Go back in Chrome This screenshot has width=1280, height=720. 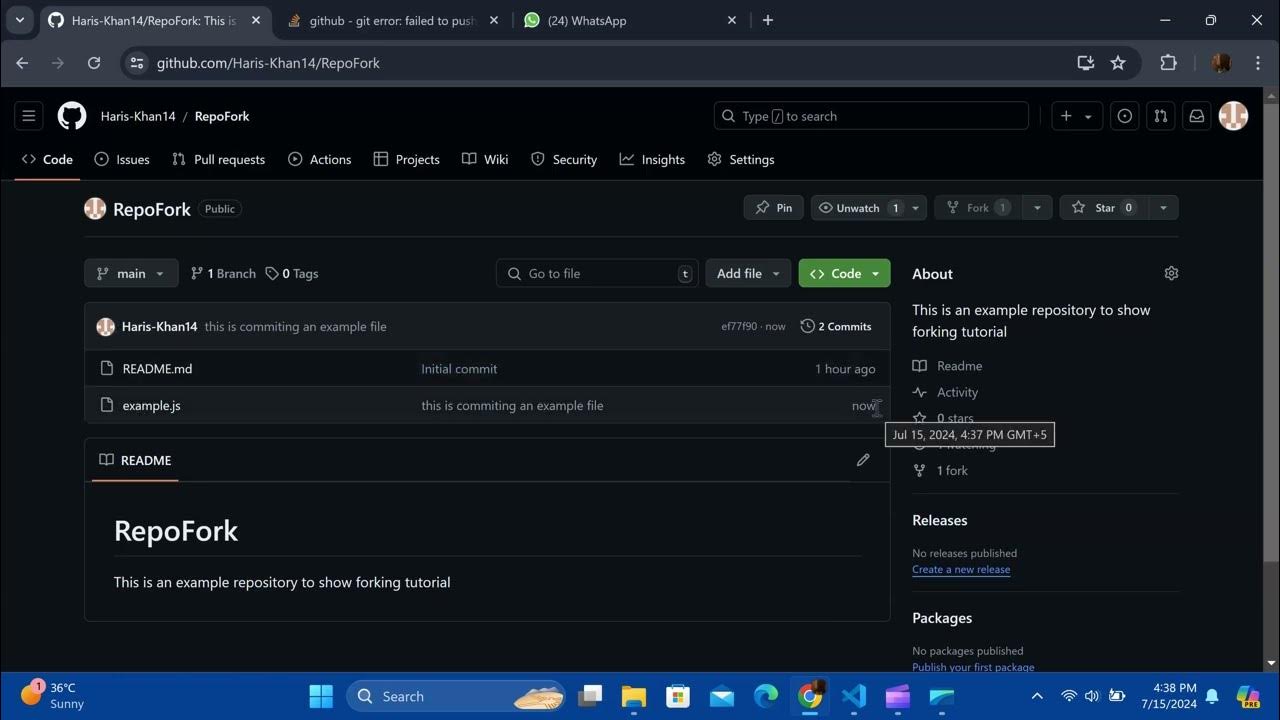[x=22, y=63]
